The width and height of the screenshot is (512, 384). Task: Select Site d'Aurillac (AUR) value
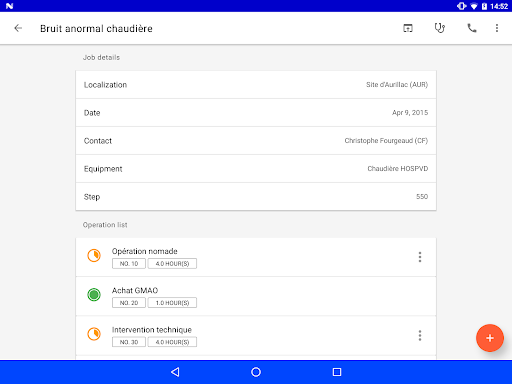point(397,85)
